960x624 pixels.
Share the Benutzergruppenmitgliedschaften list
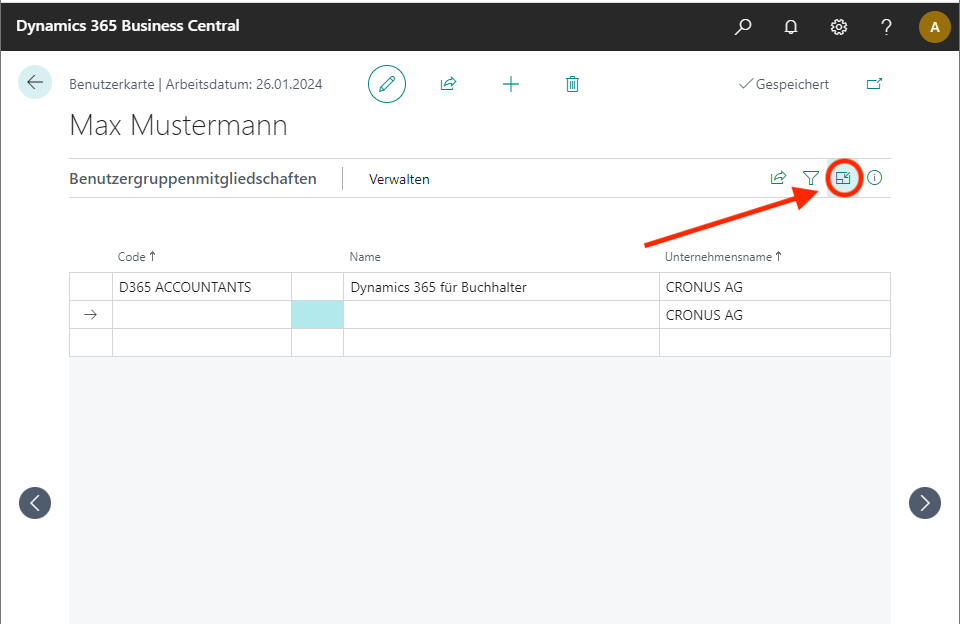[x=778, y=178]
